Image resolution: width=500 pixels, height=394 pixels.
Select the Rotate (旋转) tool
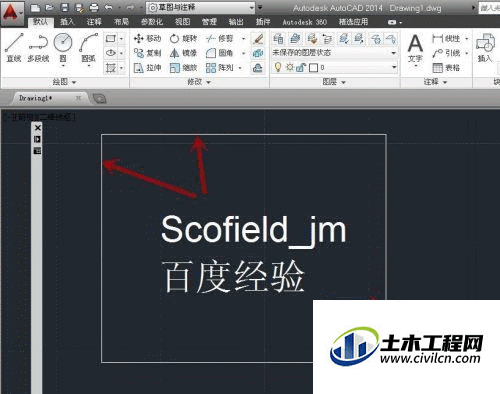click(183, 39)
